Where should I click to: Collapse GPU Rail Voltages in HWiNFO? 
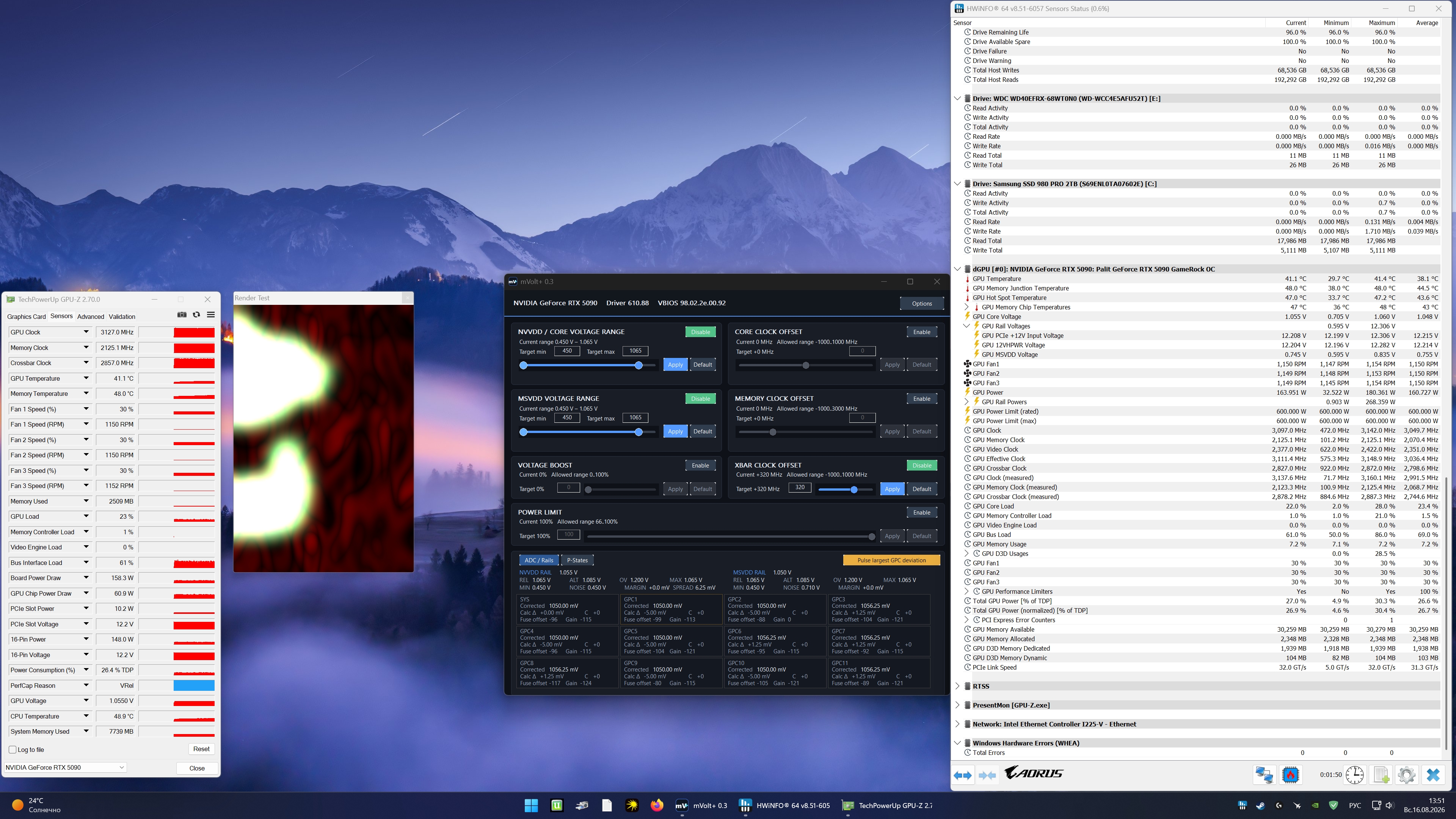tap(966, 326)
